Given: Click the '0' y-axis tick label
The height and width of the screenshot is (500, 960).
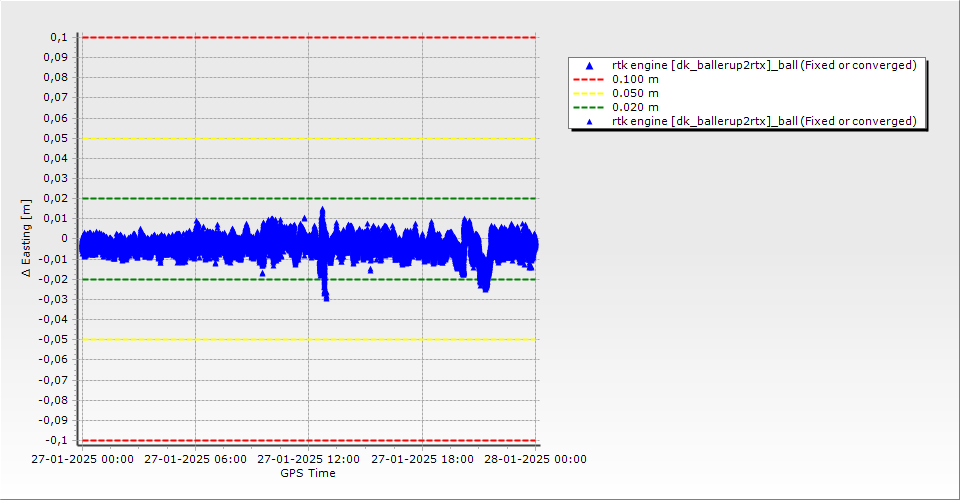Looking at the screenshot, I should point(64,239).
